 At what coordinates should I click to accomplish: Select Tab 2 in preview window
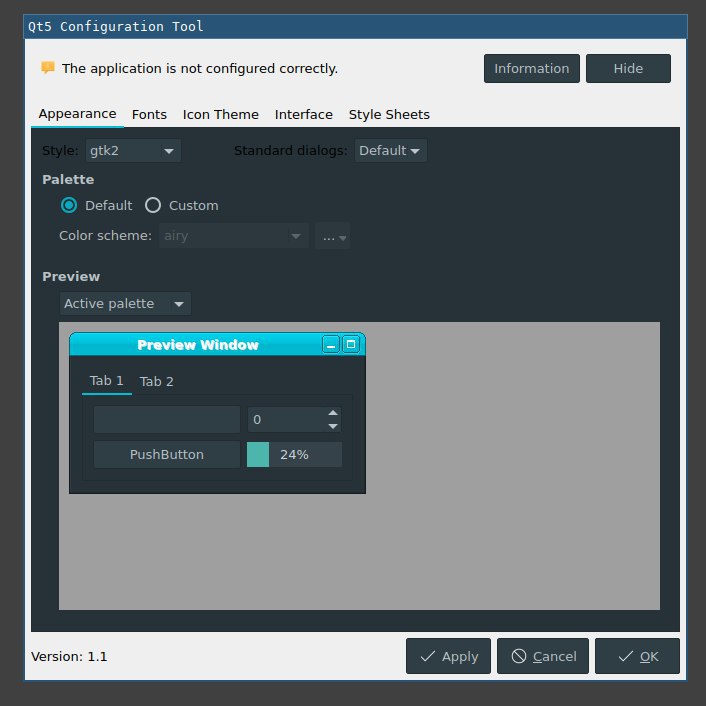(156, 381)
